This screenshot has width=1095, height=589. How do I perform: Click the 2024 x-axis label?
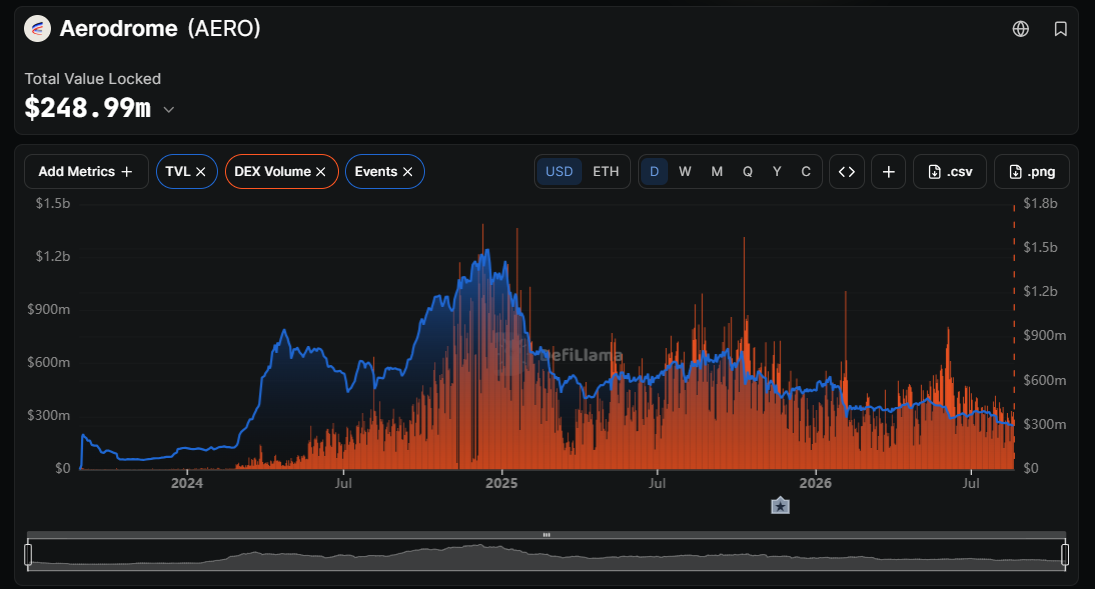187,483
